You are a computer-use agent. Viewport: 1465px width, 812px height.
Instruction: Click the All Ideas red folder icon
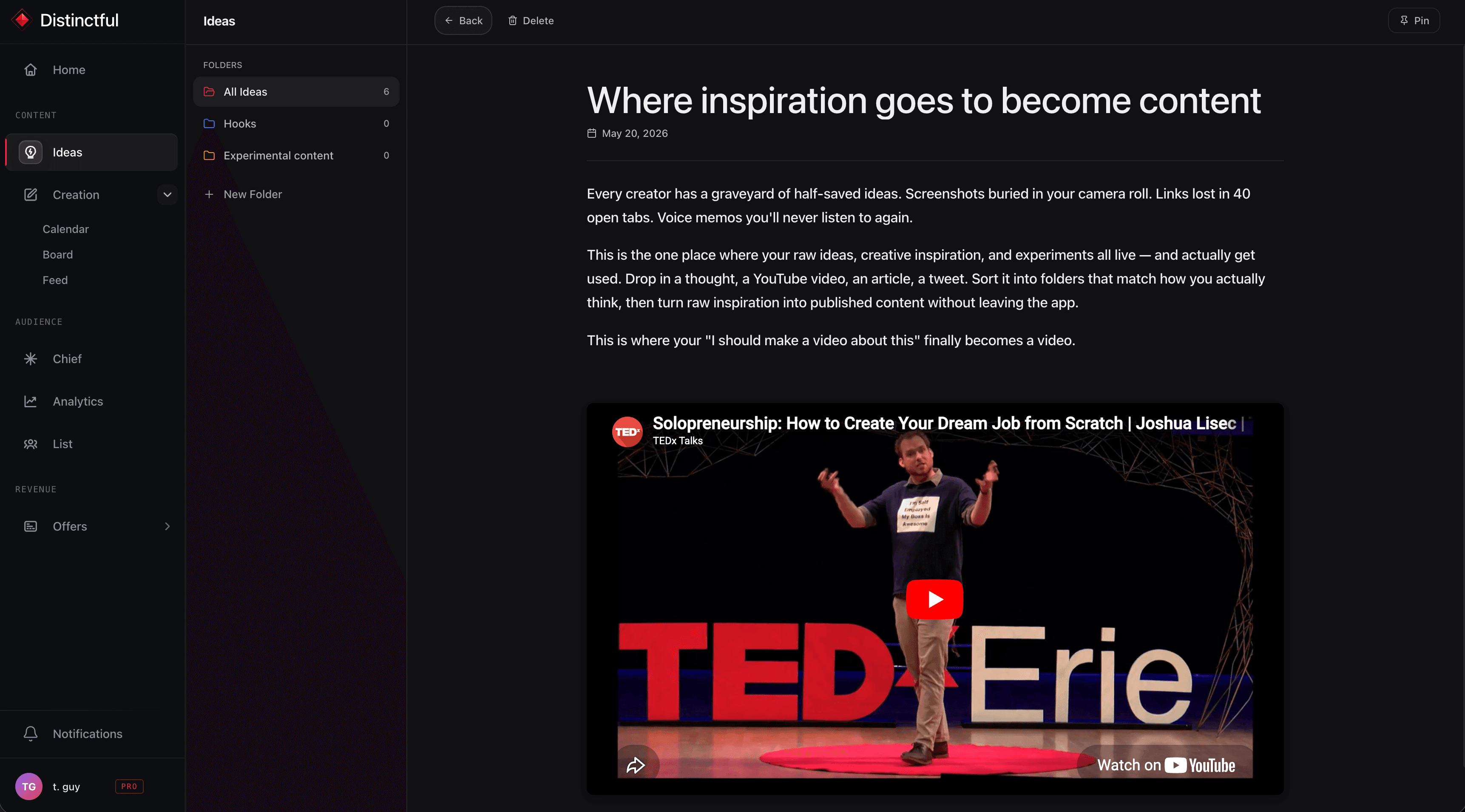[209, 91]
